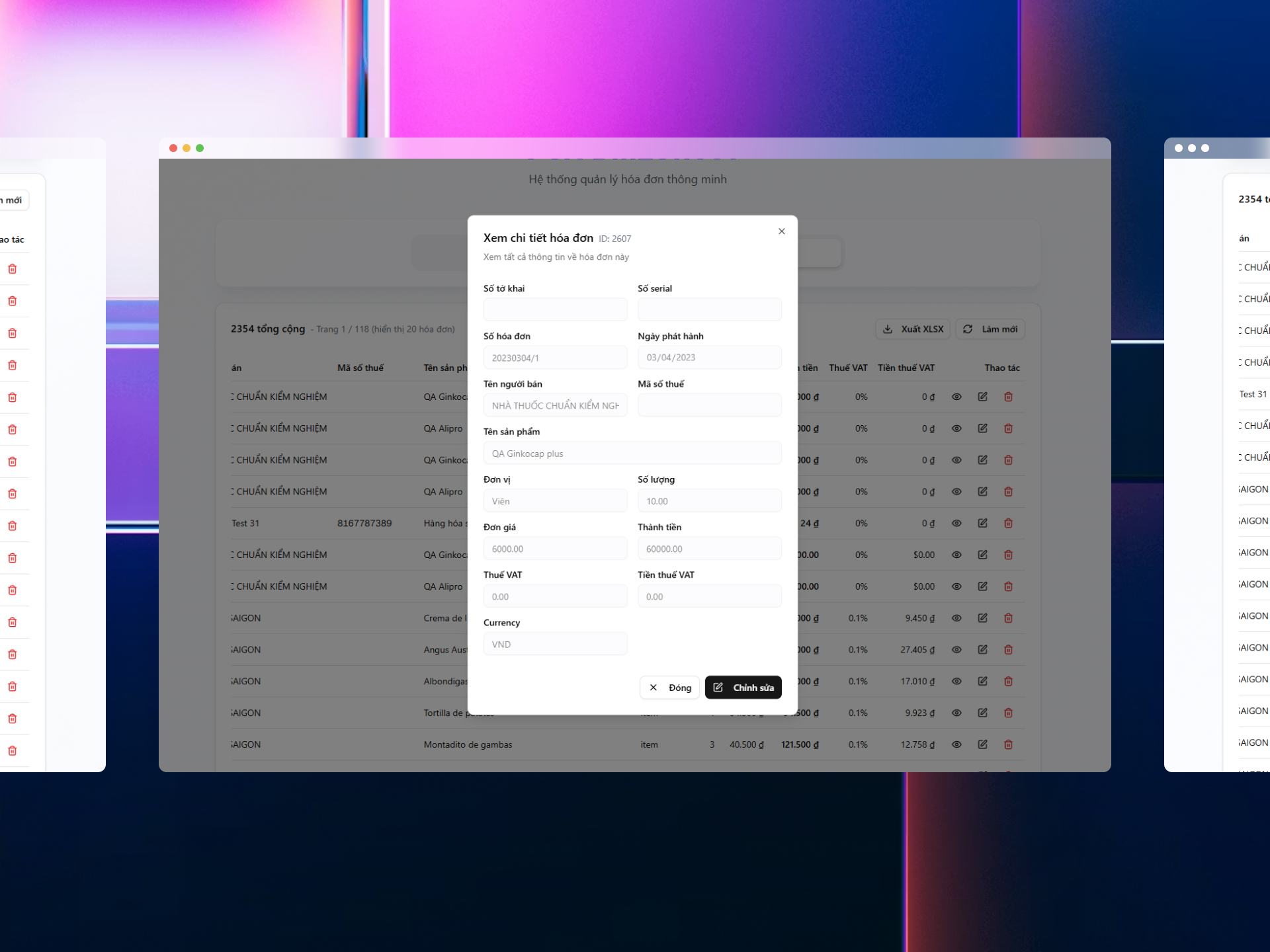This screenshot has height=952, width=1270.
Task: Open eye icon for Test 31 row
Action: click(956, 523)
